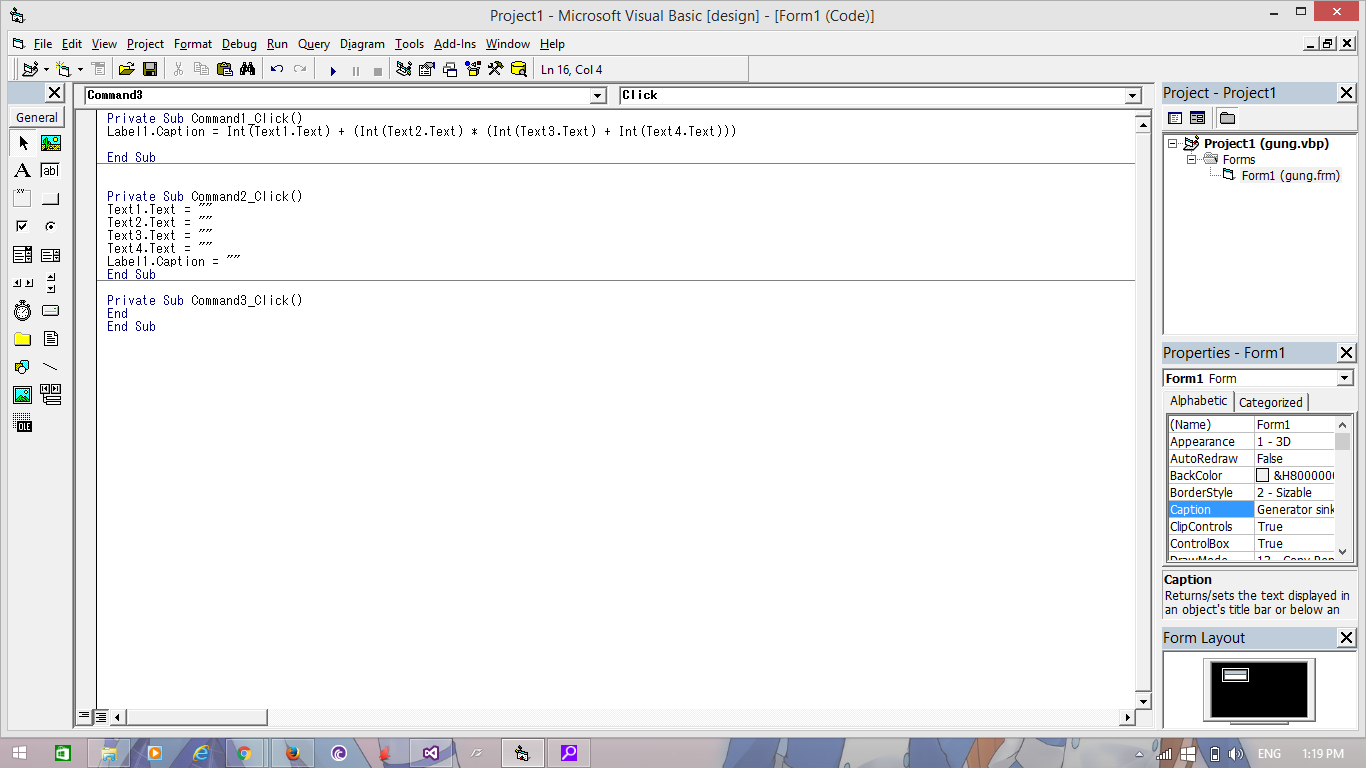This screenshot has height=768, width=1366.
Task: Click the General toolbox tab button
Action: [x=37, y=118]
